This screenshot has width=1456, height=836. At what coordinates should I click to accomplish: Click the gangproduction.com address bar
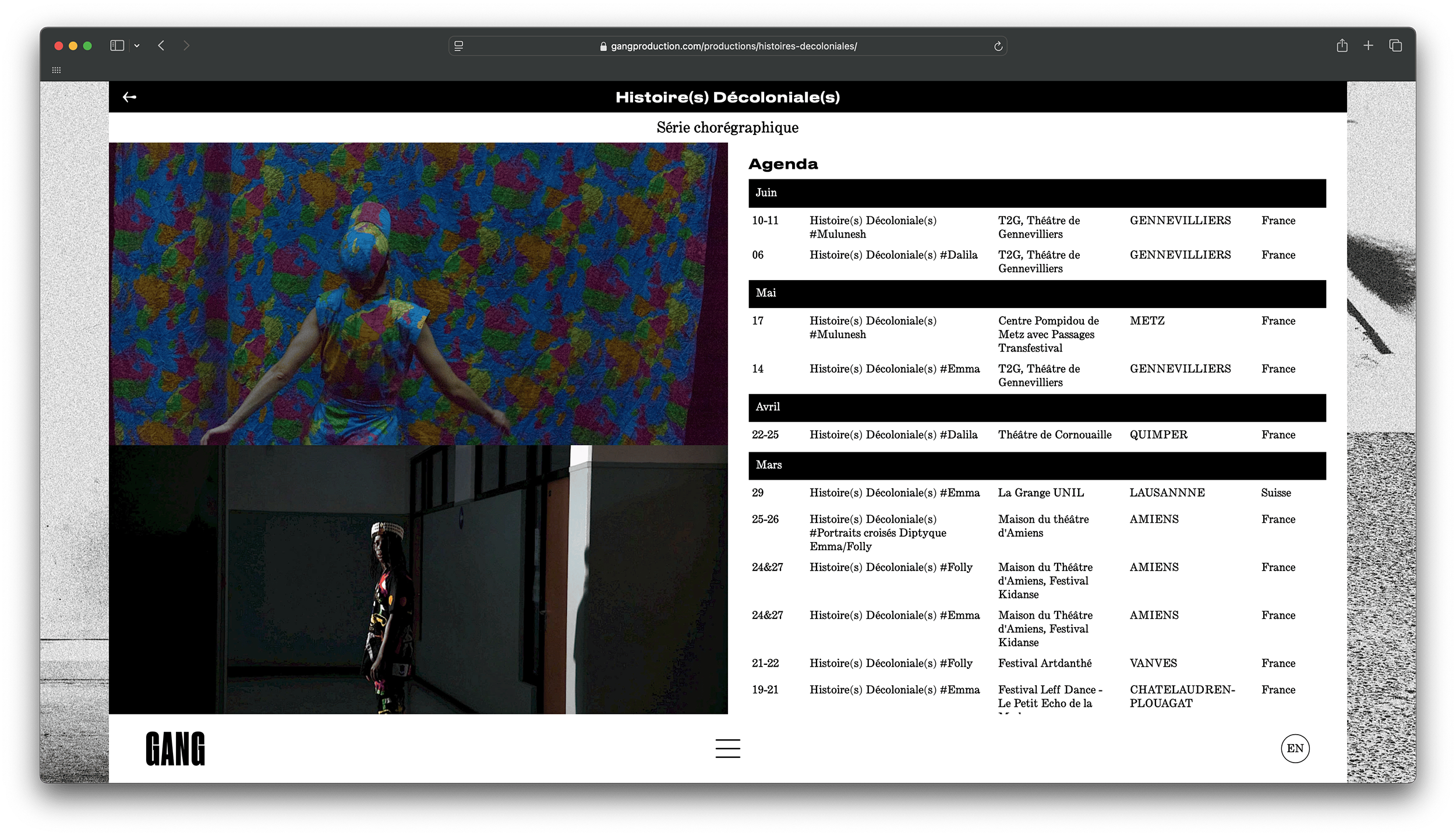click(x=733, y=46)
